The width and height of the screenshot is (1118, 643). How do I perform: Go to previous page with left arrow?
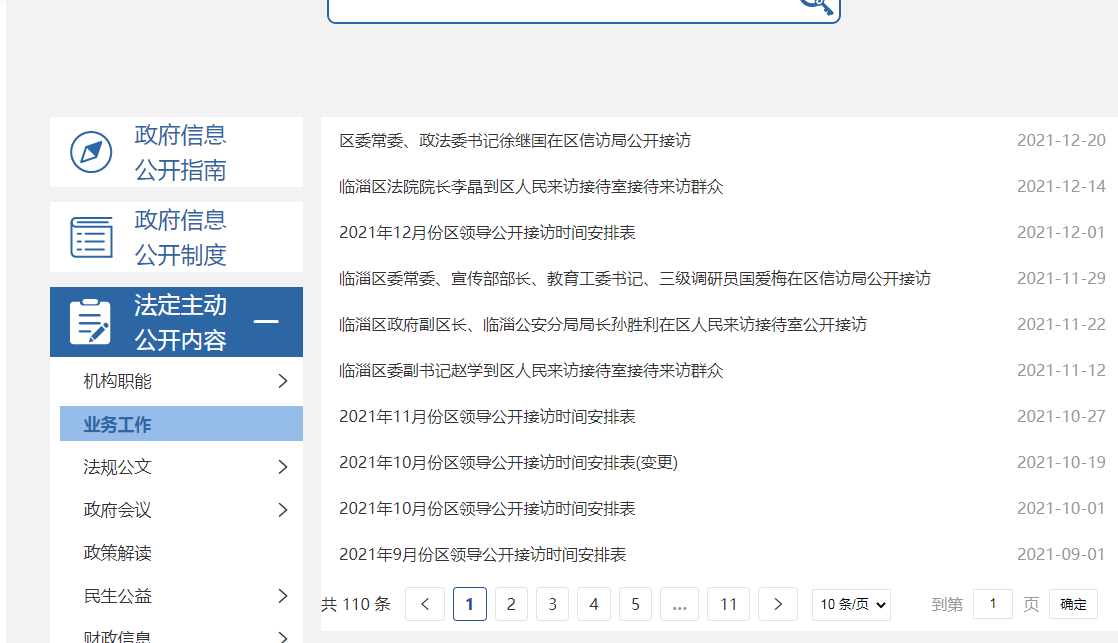coord(425,604)
